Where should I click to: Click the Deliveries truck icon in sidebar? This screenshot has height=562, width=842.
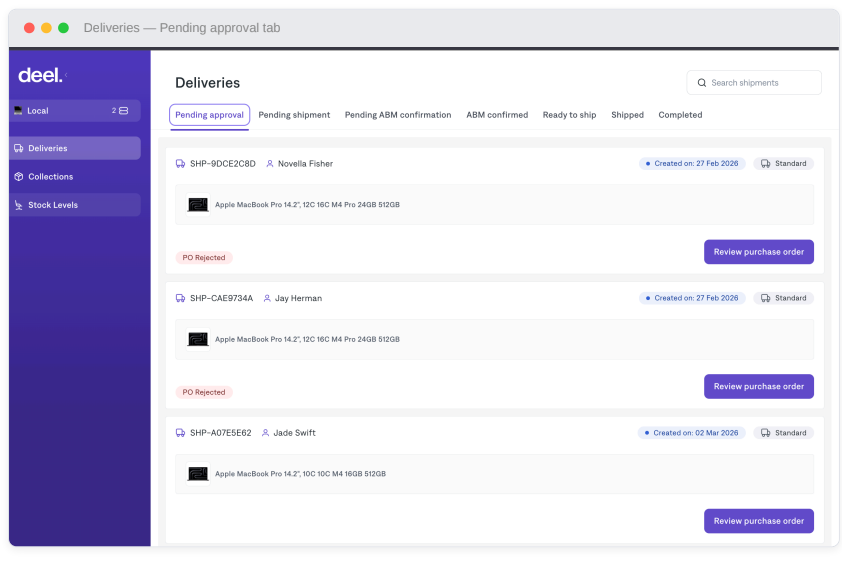(19, 148)
